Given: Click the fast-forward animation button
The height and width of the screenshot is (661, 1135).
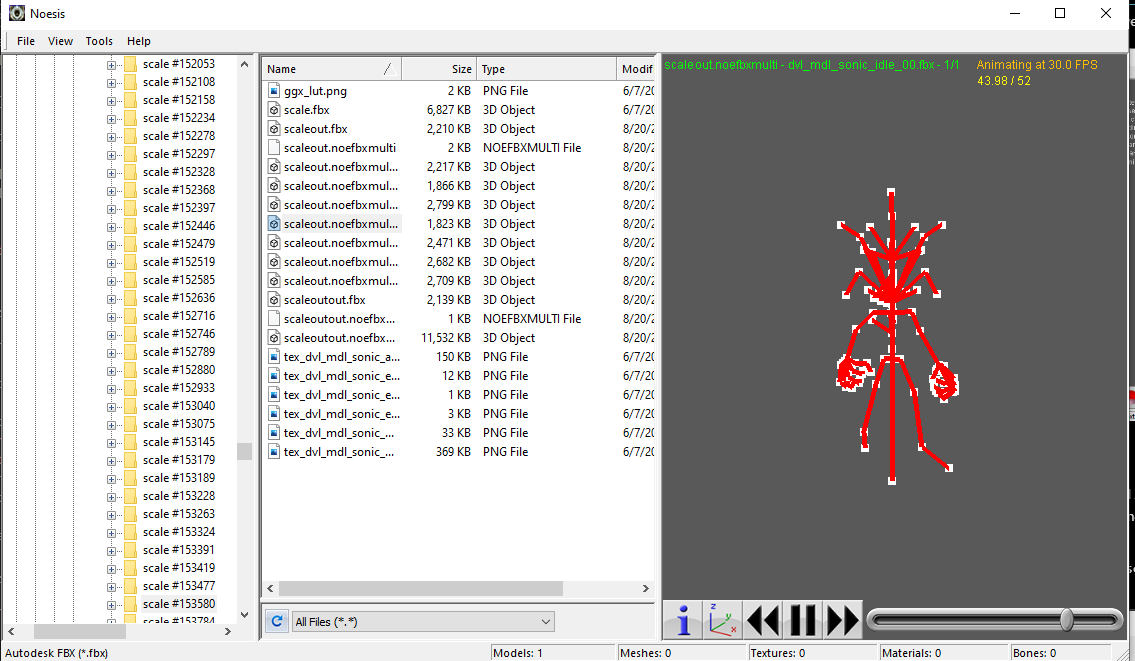Looking at the screenshot, I should pos(842,620).
